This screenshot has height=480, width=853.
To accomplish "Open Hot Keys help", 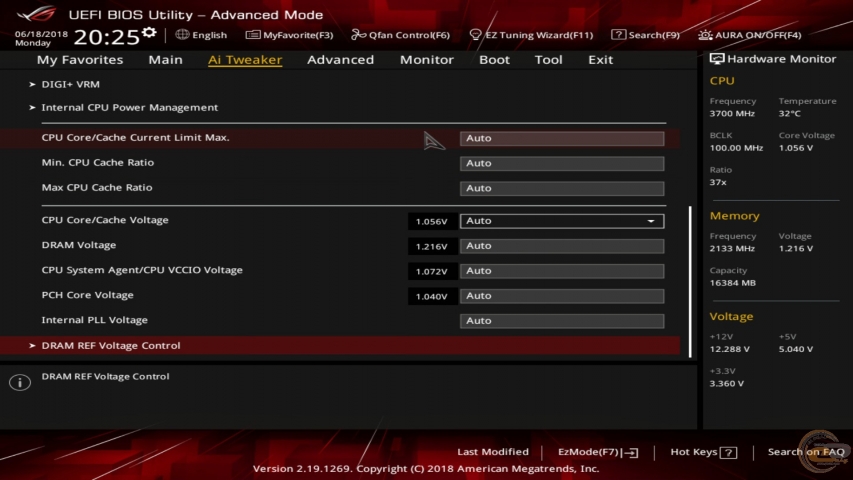I will (x=703, y=452).
